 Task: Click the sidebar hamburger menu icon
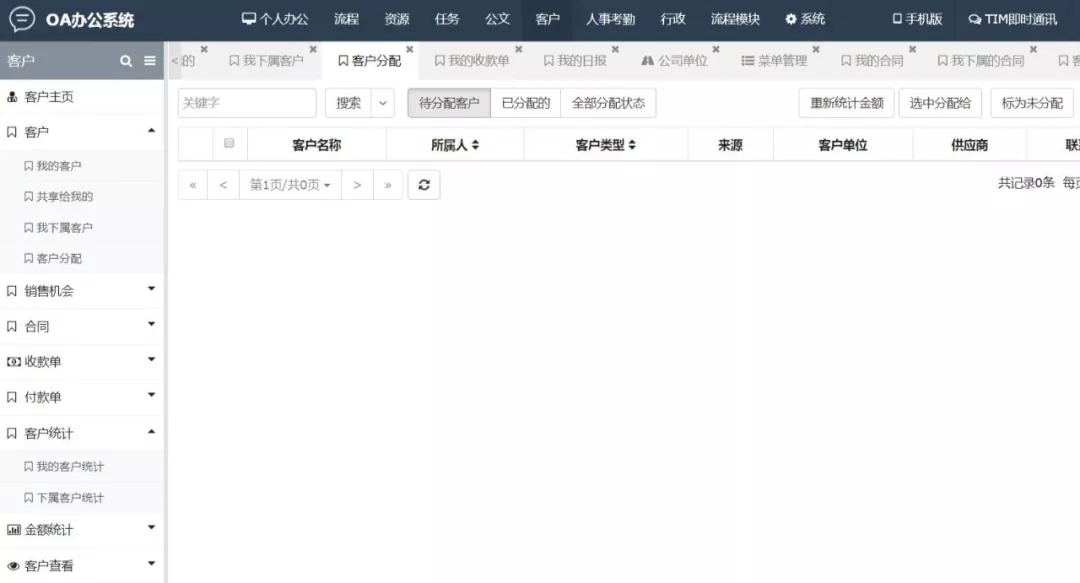tap(150, 61)
